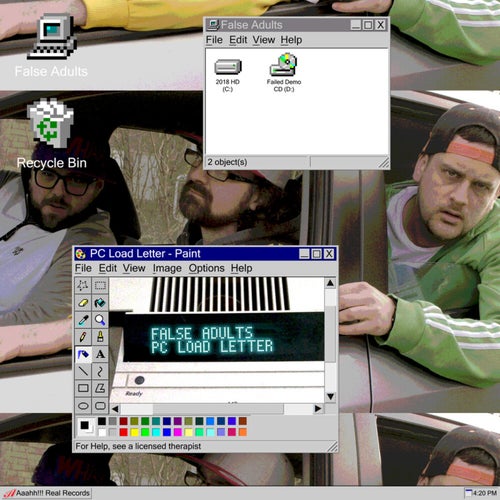Click the foreground/background color indicator box
Image resolution: width=500 pixels, height=500 pixels.
pyautogui.click(x=86, y=427)
